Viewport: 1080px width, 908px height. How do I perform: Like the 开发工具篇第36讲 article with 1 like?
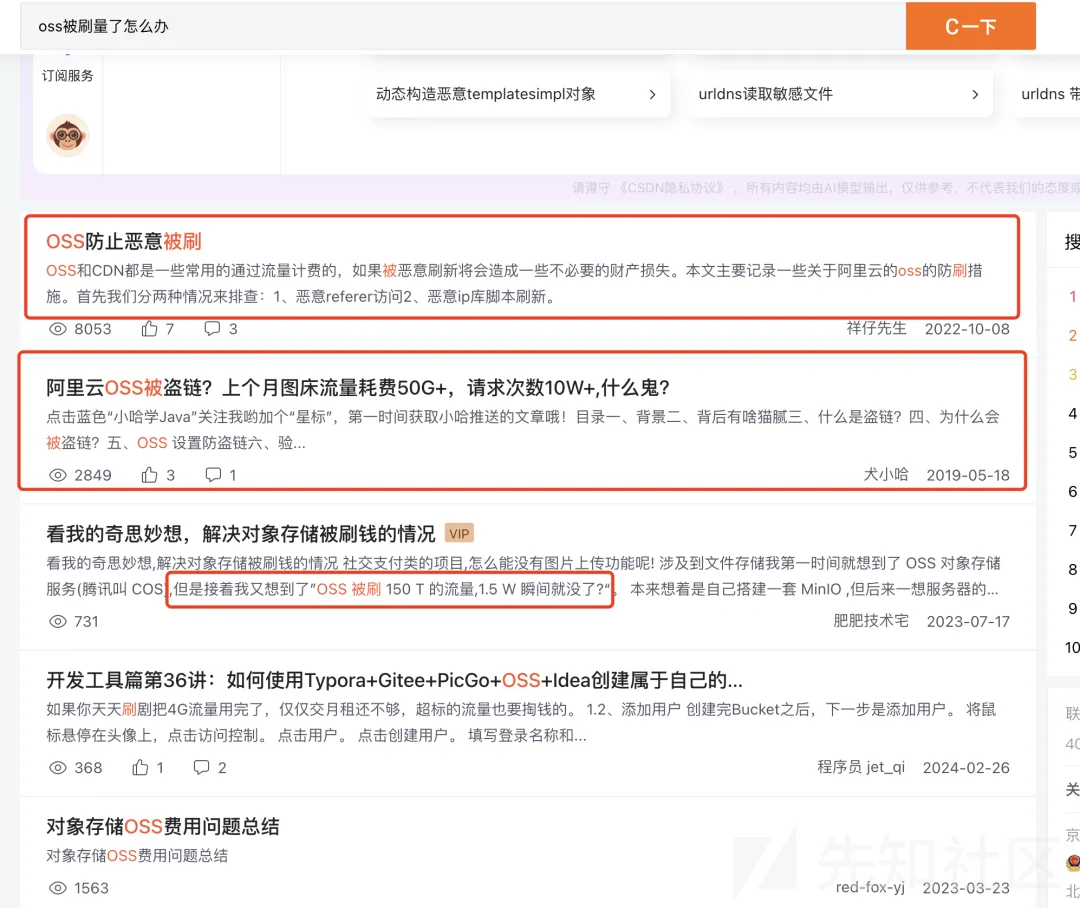pos(141,767)
